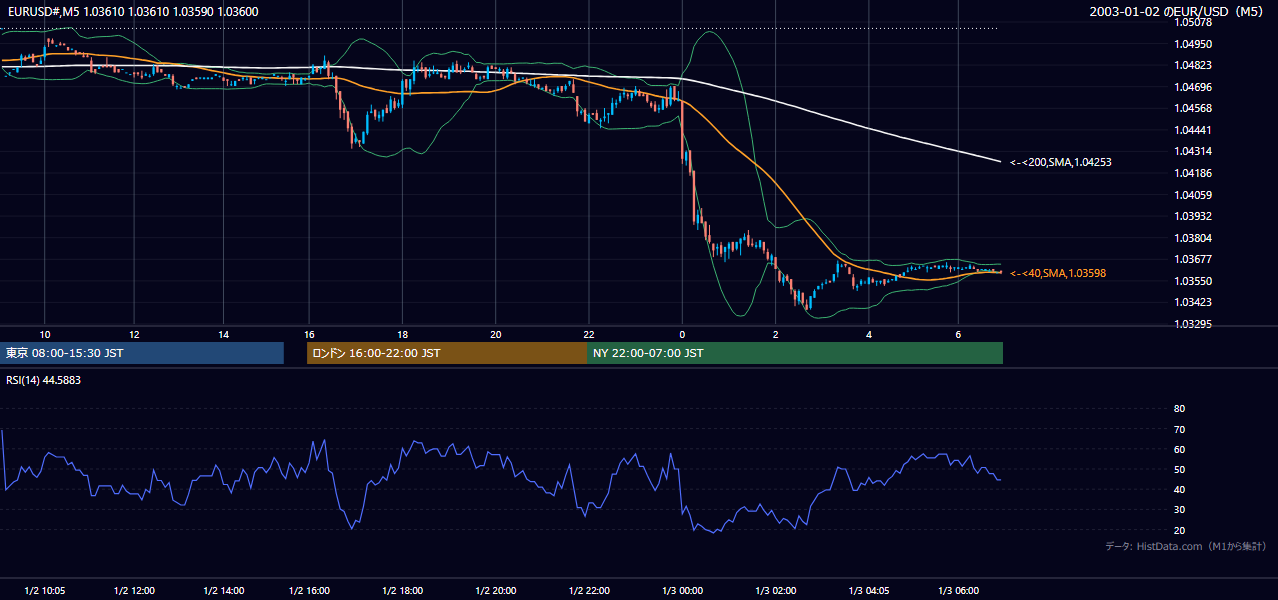1278x600 pixels.
Task: Click the 1/2 22:00 date label
Action: pos(589,590)
